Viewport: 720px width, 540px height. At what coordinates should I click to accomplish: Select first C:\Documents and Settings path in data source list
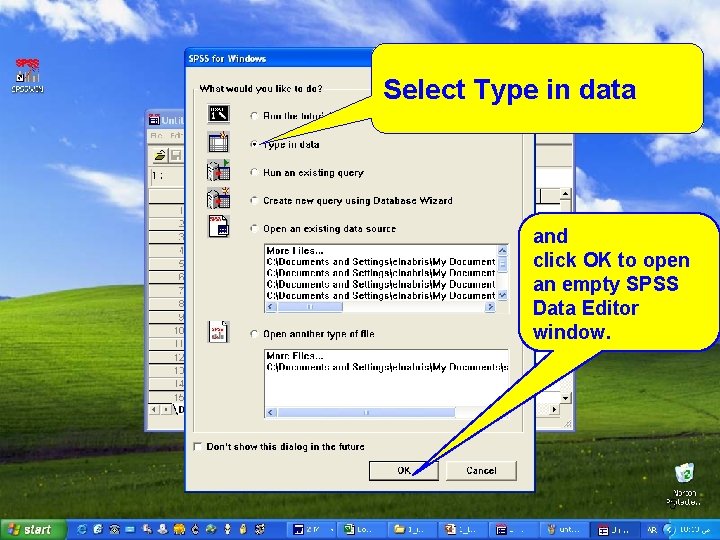tap(381, 262)
